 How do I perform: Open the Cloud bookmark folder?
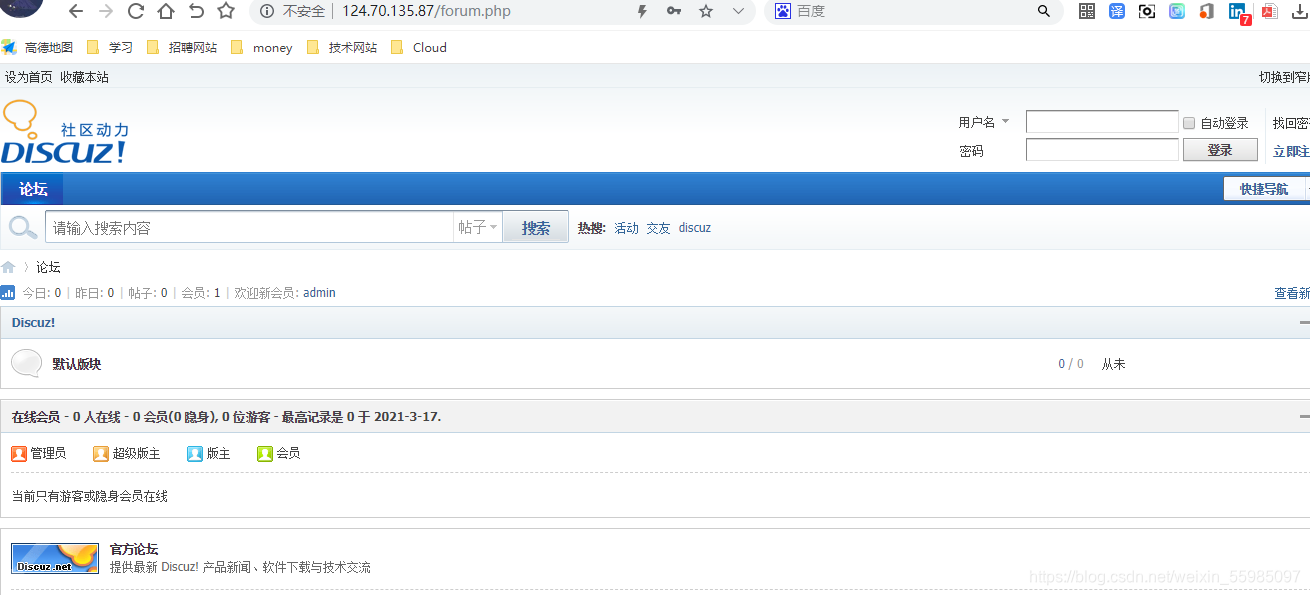pyautogui.click(x=419, y=47)
